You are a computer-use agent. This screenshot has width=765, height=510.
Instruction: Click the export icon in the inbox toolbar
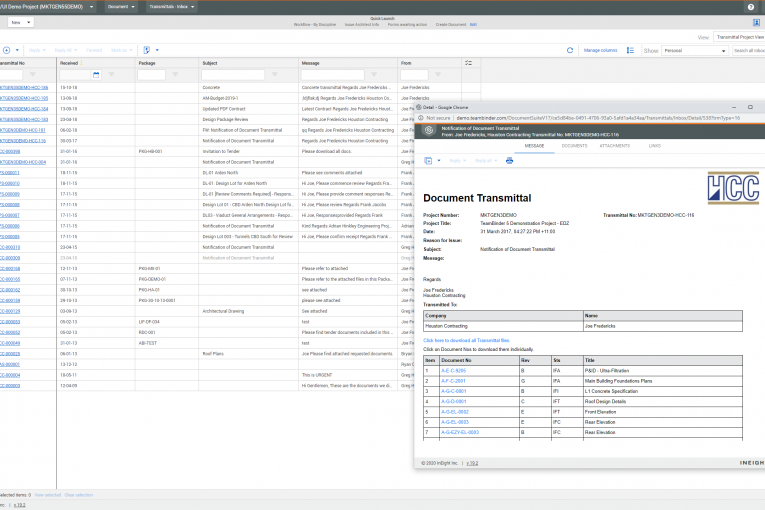point(147,49)
